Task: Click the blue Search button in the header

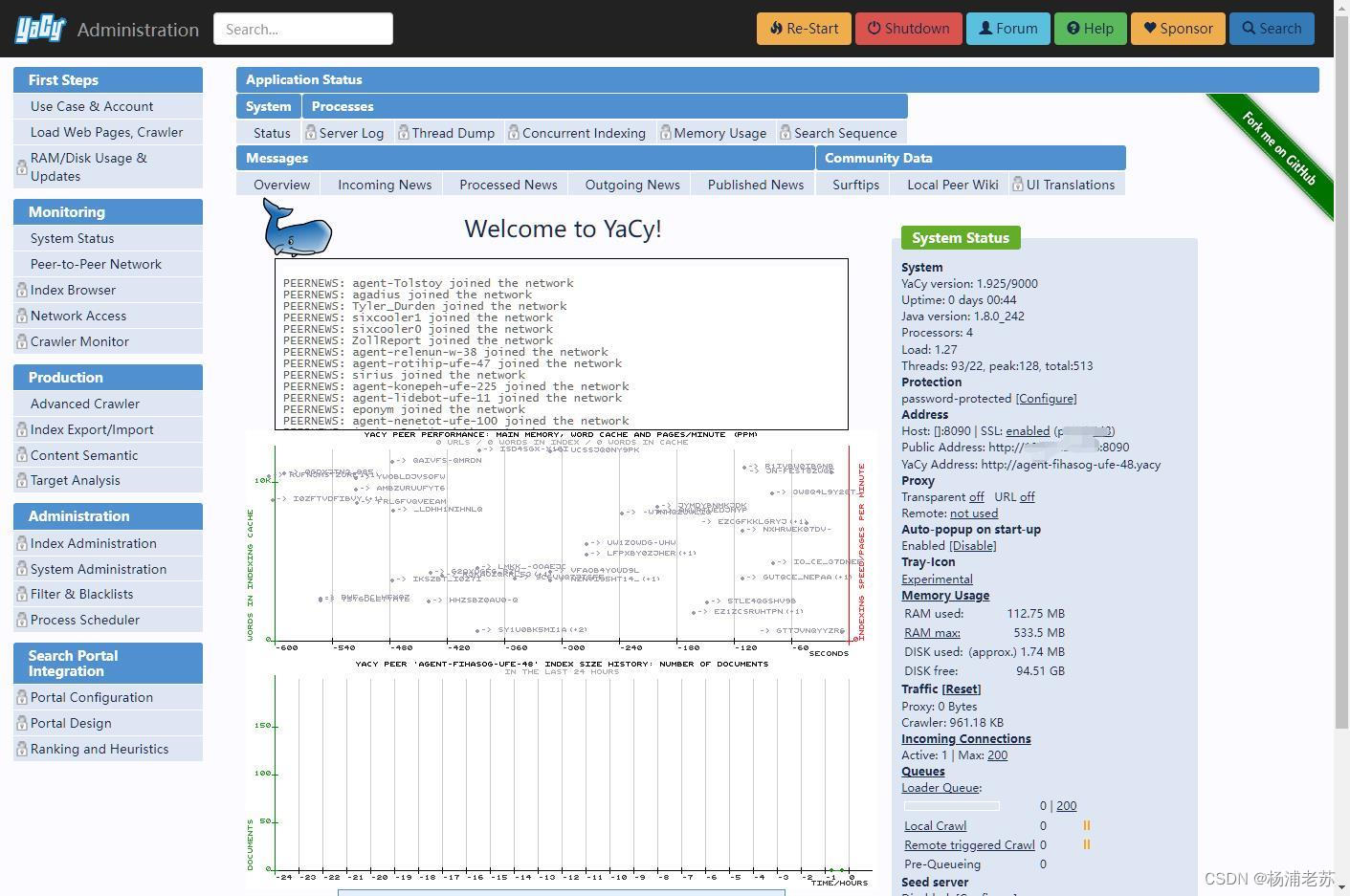Action: click(x=1272, y=29)
